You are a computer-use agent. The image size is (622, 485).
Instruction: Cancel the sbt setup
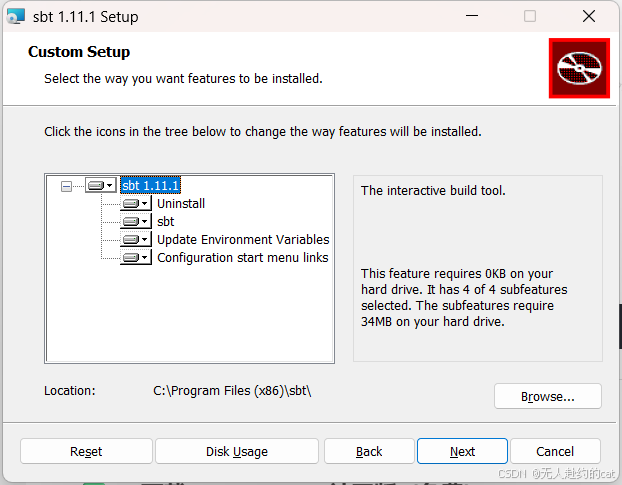[555, 451]
